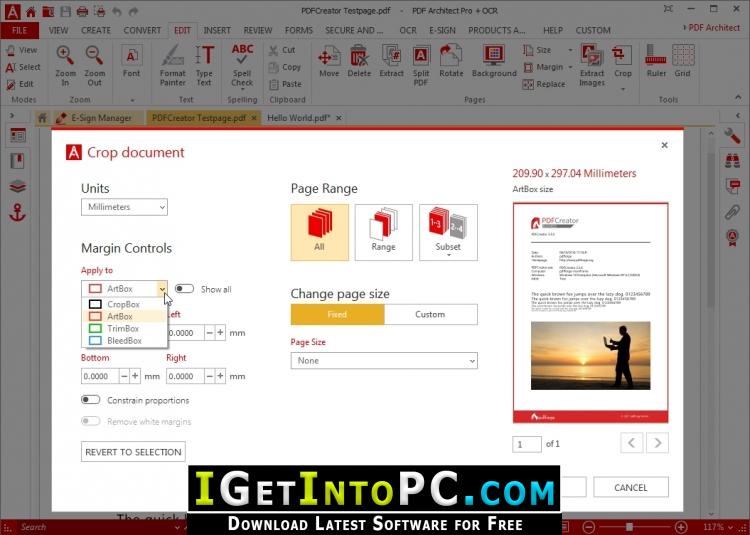Open the Page Size None dropdown
Image resolution: width=750 pixels, height=535 pixels.
[x=384, y=360]
